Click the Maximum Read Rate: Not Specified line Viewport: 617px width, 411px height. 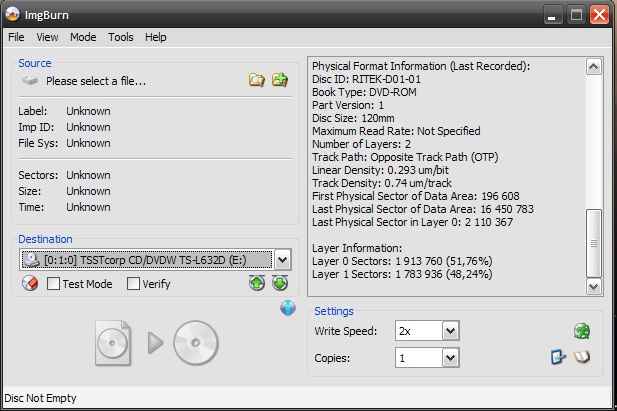click(396, 131)
